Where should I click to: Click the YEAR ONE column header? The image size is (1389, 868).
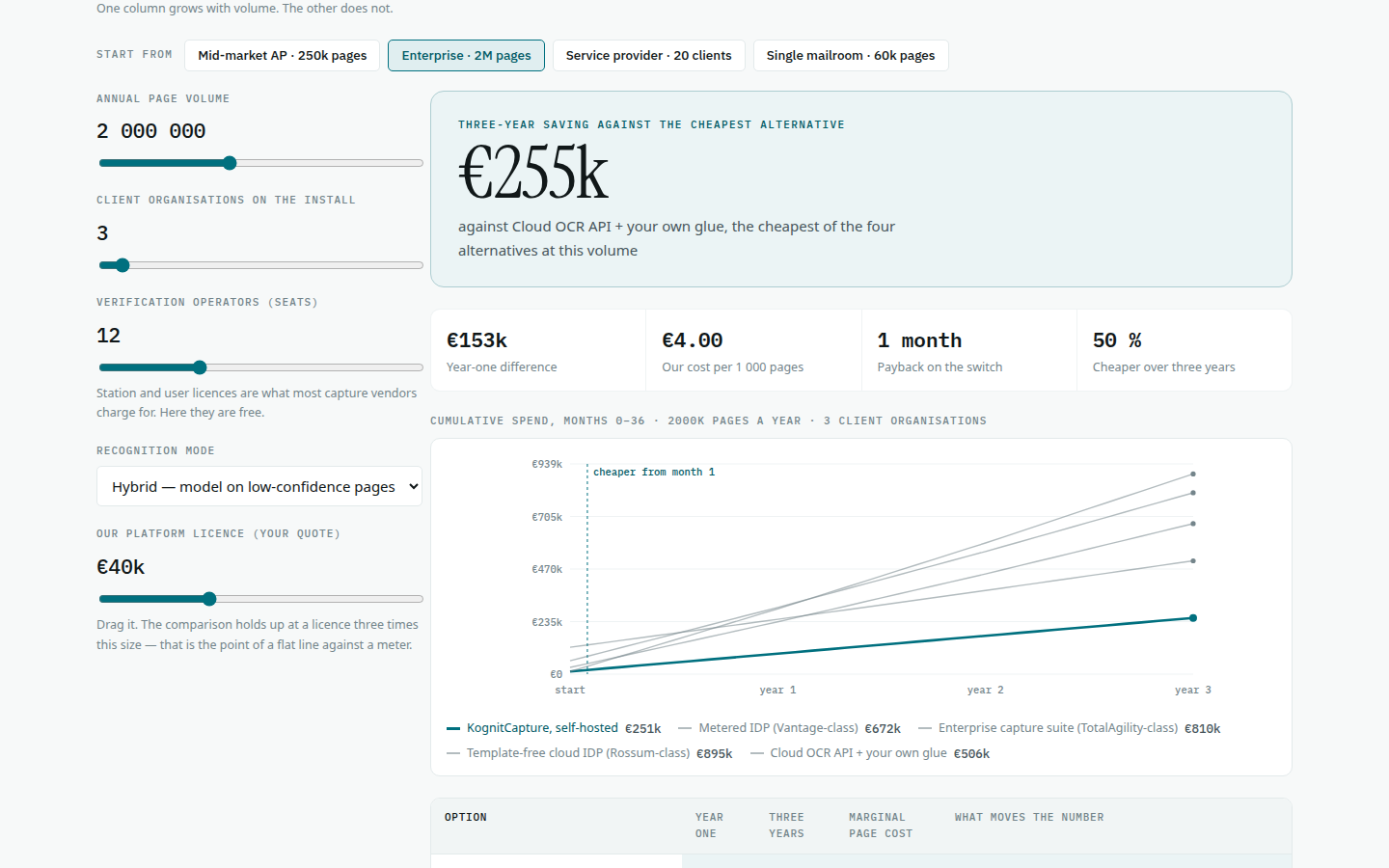tap(709, 826)
